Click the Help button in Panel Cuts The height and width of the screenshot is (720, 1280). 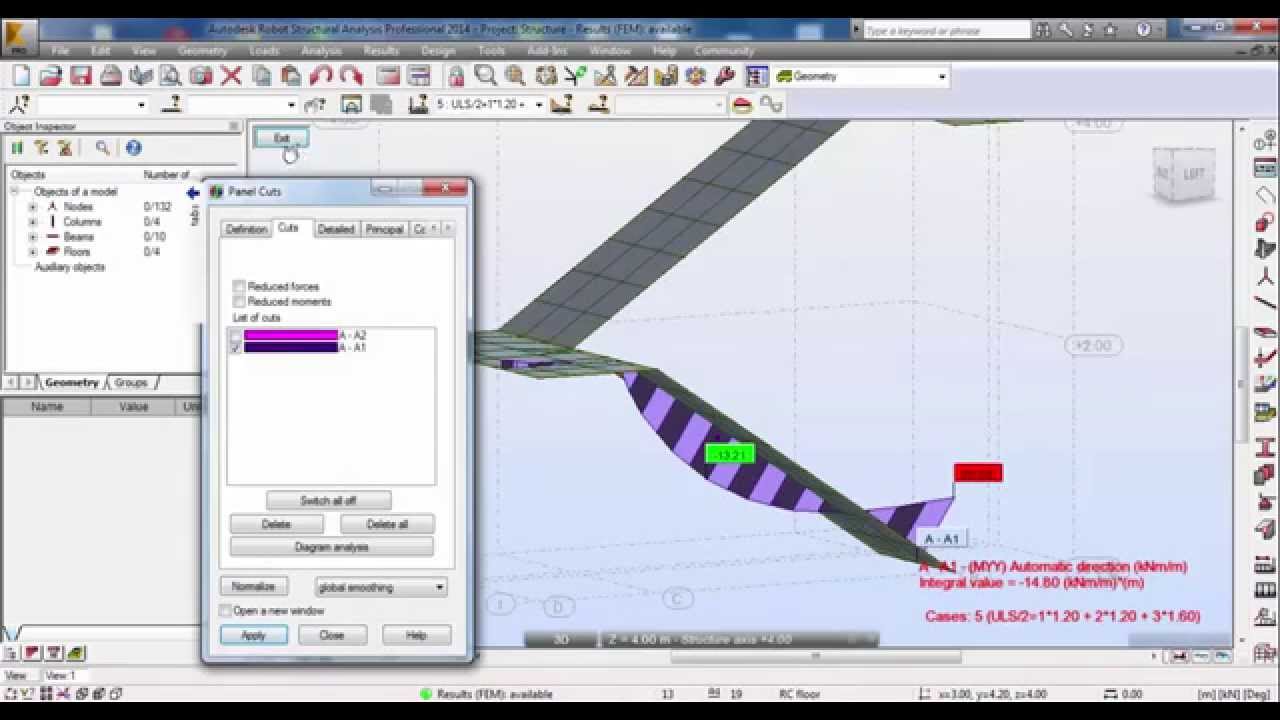click(416, 635)
